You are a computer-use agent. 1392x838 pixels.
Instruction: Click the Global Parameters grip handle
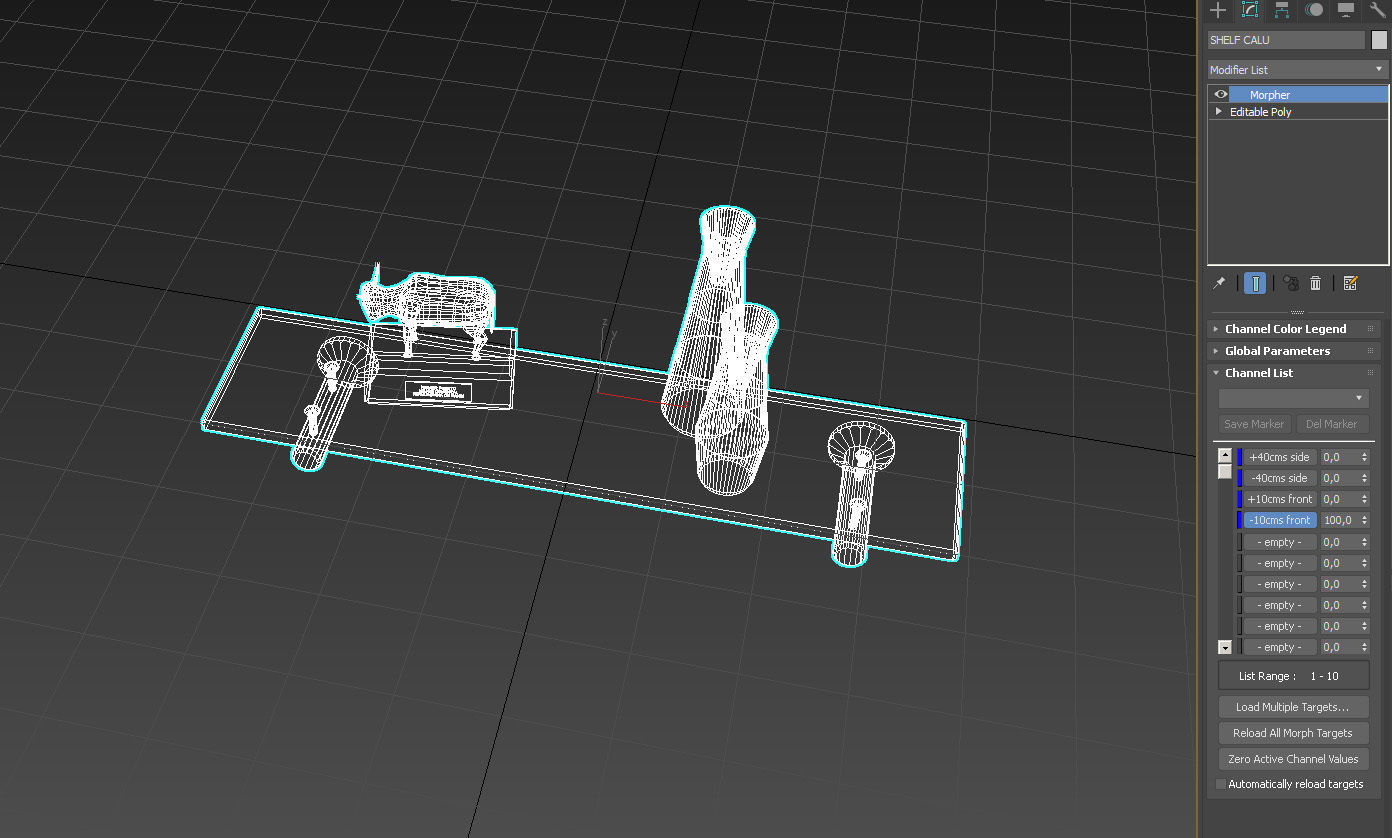point(1370,351)
